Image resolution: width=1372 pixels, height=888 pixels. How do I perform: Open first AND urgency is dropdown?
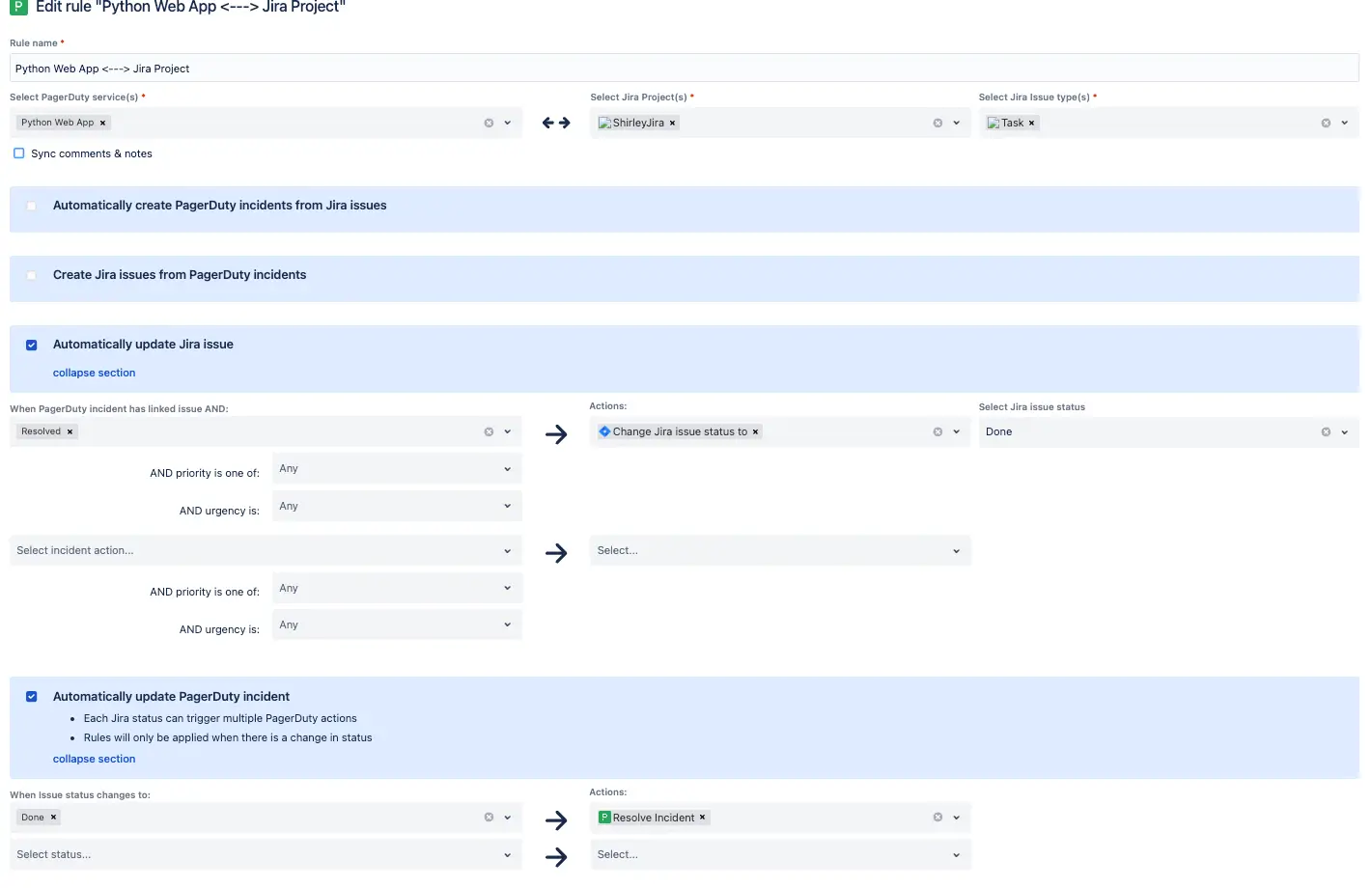pos(397,506)
